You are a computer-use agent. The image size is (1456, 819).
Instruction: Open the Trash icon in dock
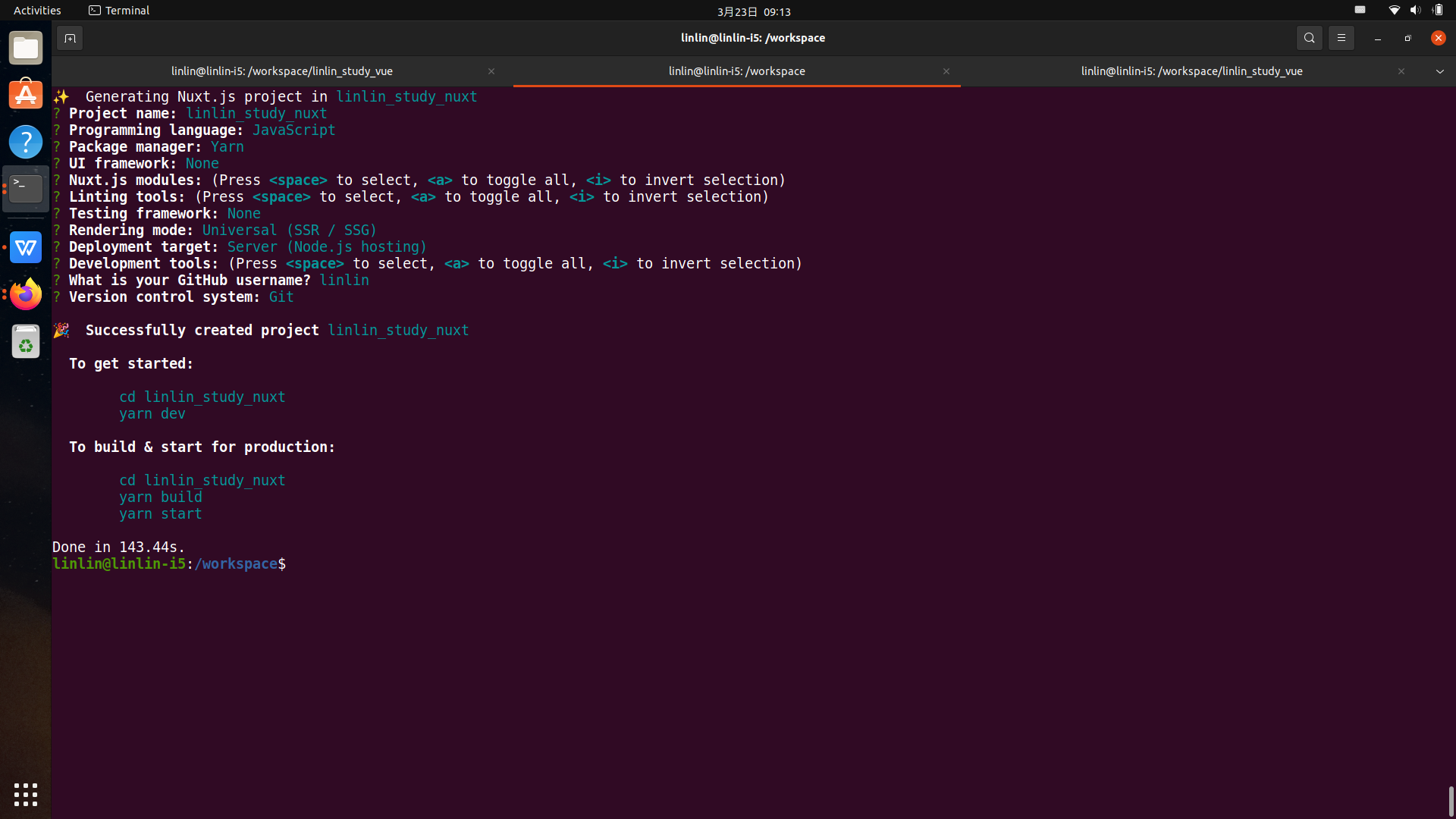(x=26, y=342)
